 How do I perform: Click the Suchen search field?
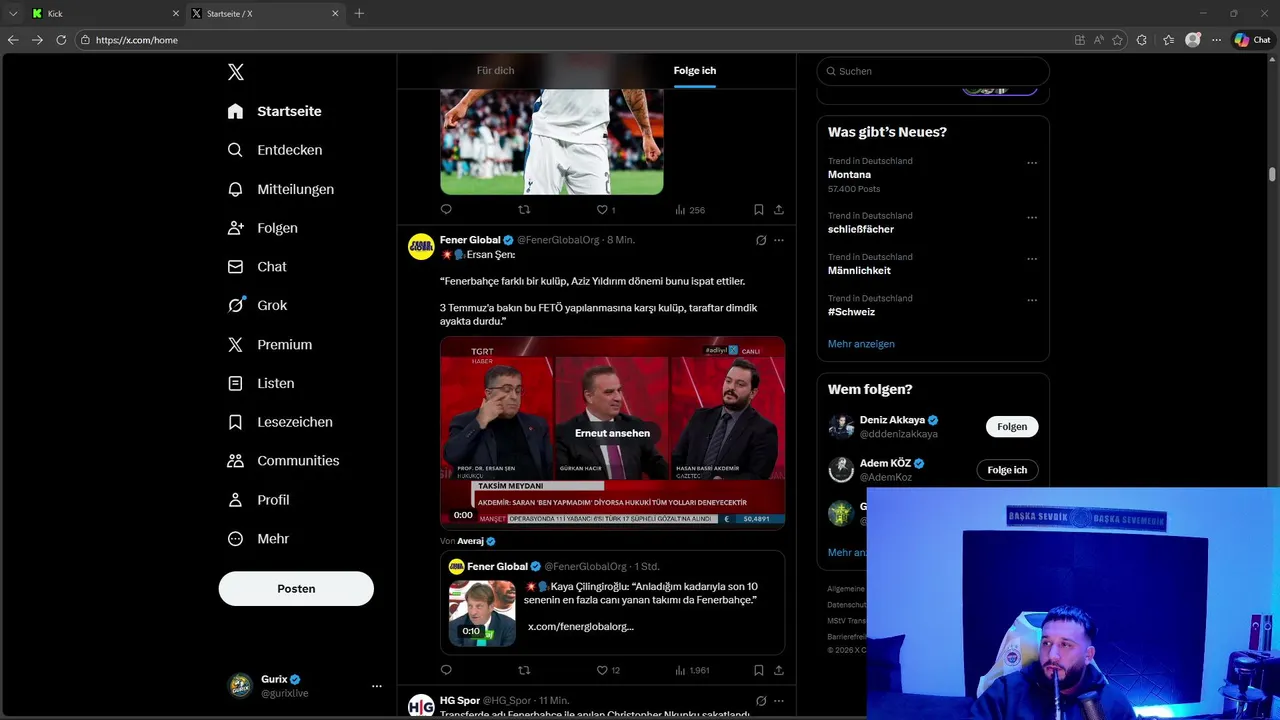coord(933,71)
